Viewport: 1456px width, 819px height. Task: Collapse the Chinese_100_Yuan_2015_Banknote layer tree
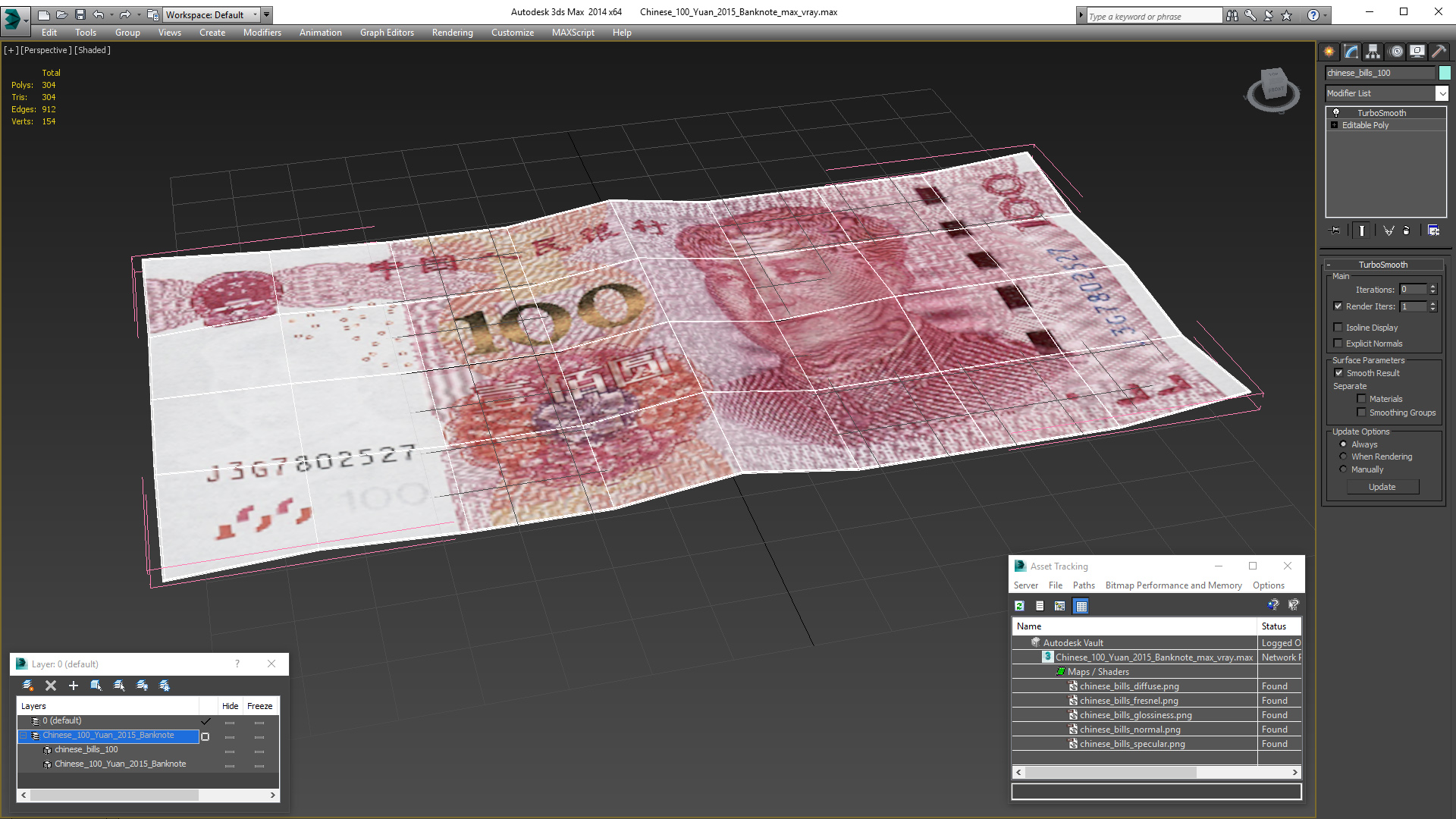click(x=24, y=736)
